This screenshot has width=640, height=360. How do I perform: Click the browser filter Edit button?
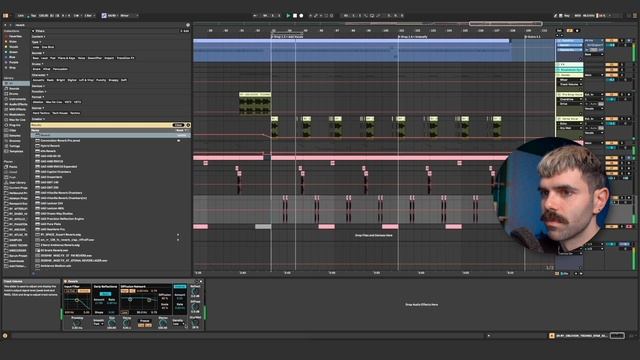point(185,31)
